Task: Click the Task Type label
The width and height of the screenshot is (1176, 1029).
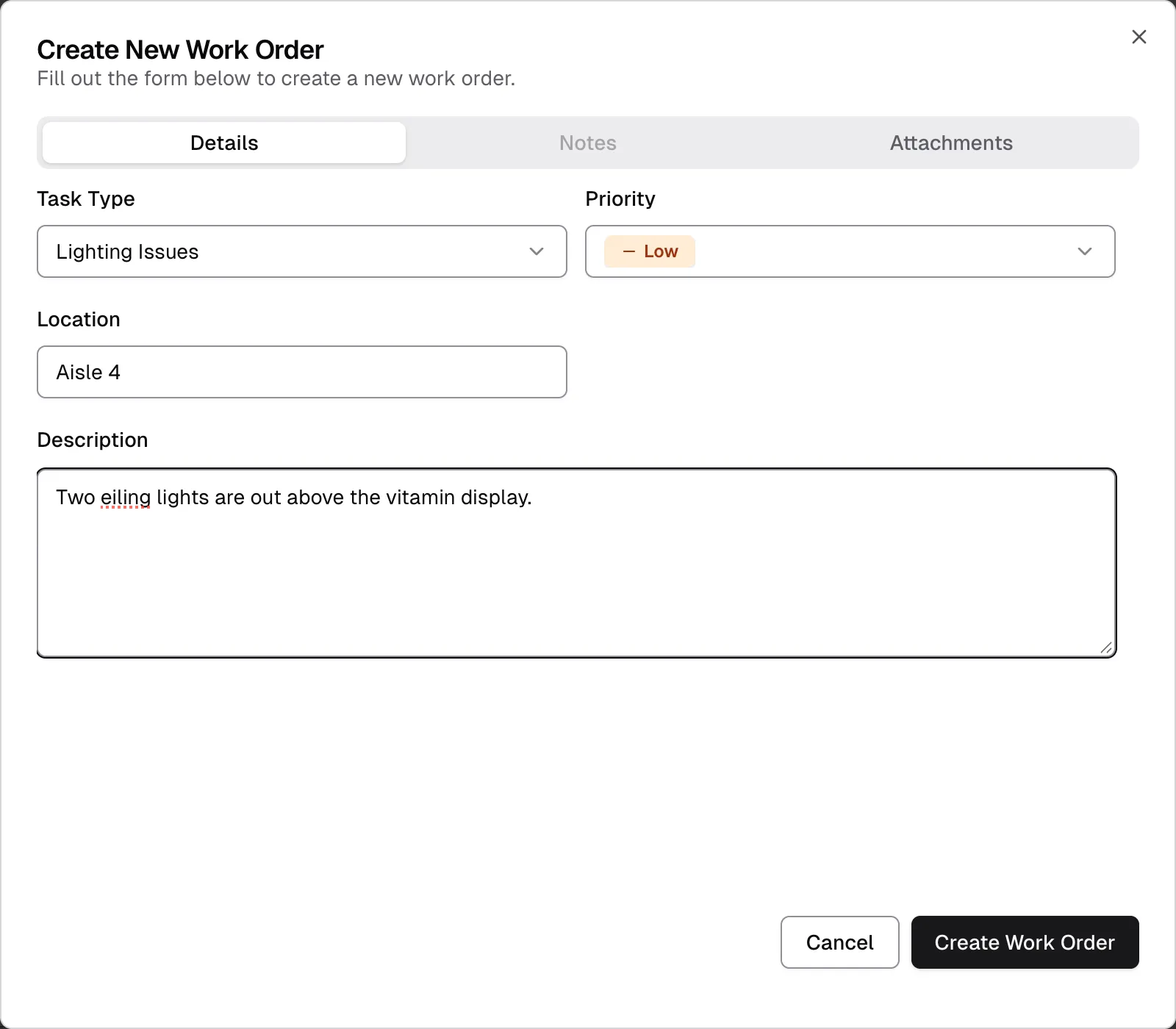Action: click(x=86, y=199)
